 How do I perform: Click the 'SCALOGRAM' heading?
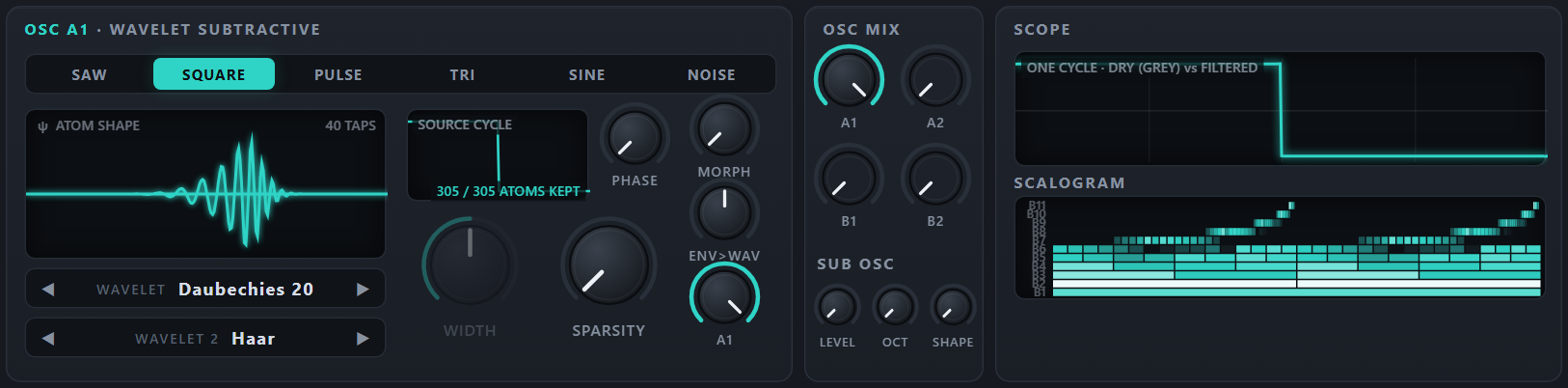point(1069,182)
